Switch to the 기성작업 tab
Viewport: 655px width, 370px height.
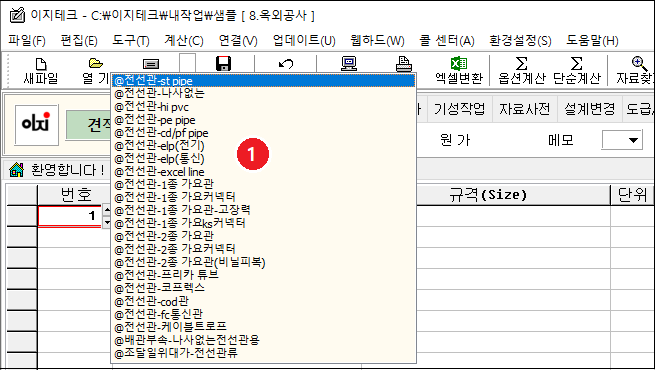tap(460, 109)
